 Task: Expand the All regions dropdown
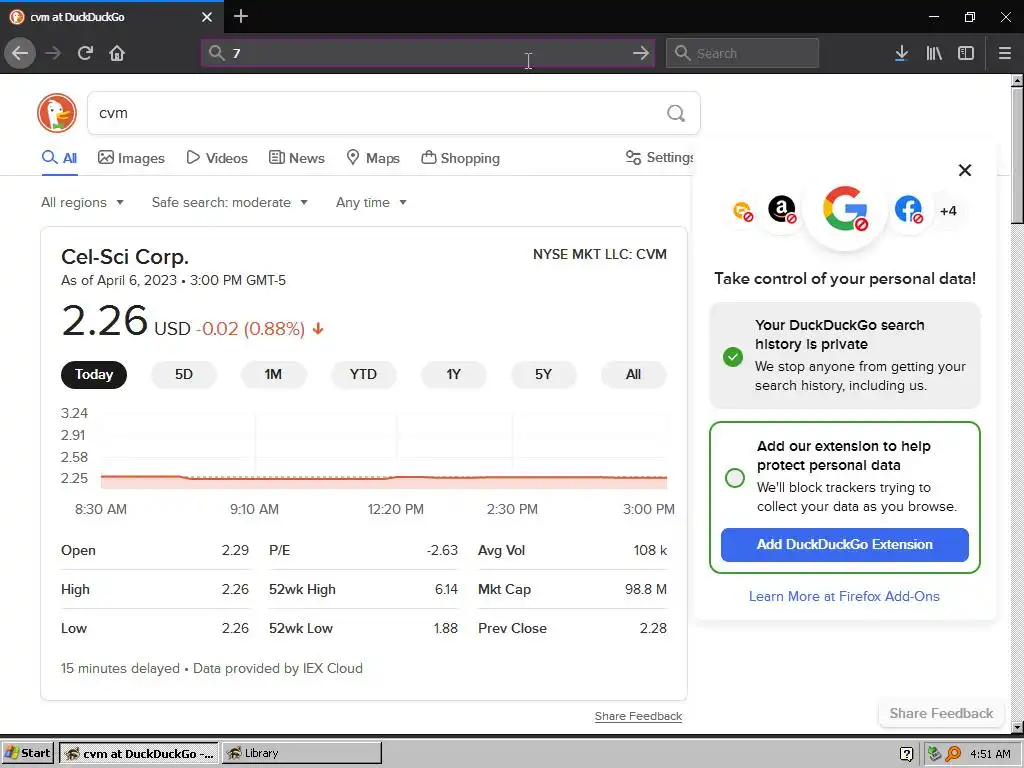pyautogui.click(x=82, y=202)
